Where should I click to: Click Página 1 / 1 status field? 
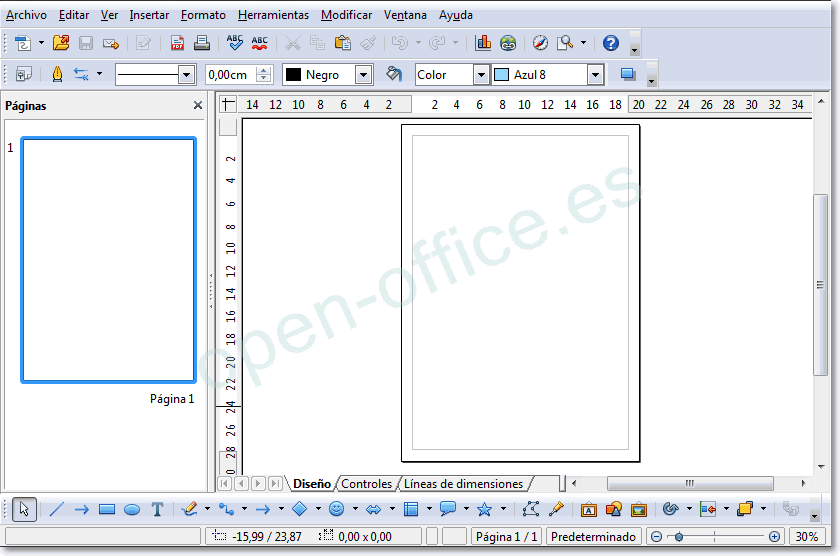point(506,537)
